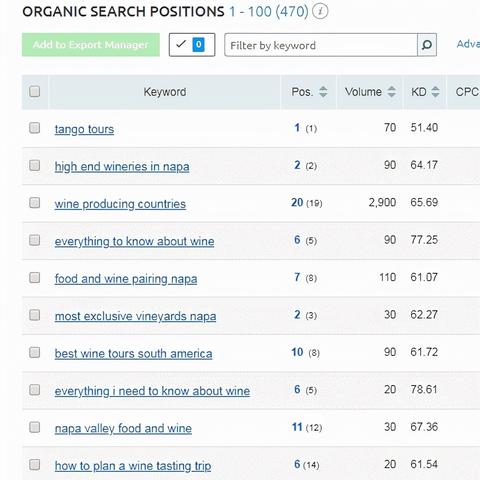This screenshot has width=480, height=480.
Task: Click the 2,900 volume value
Action: click(x=382, y=202)
